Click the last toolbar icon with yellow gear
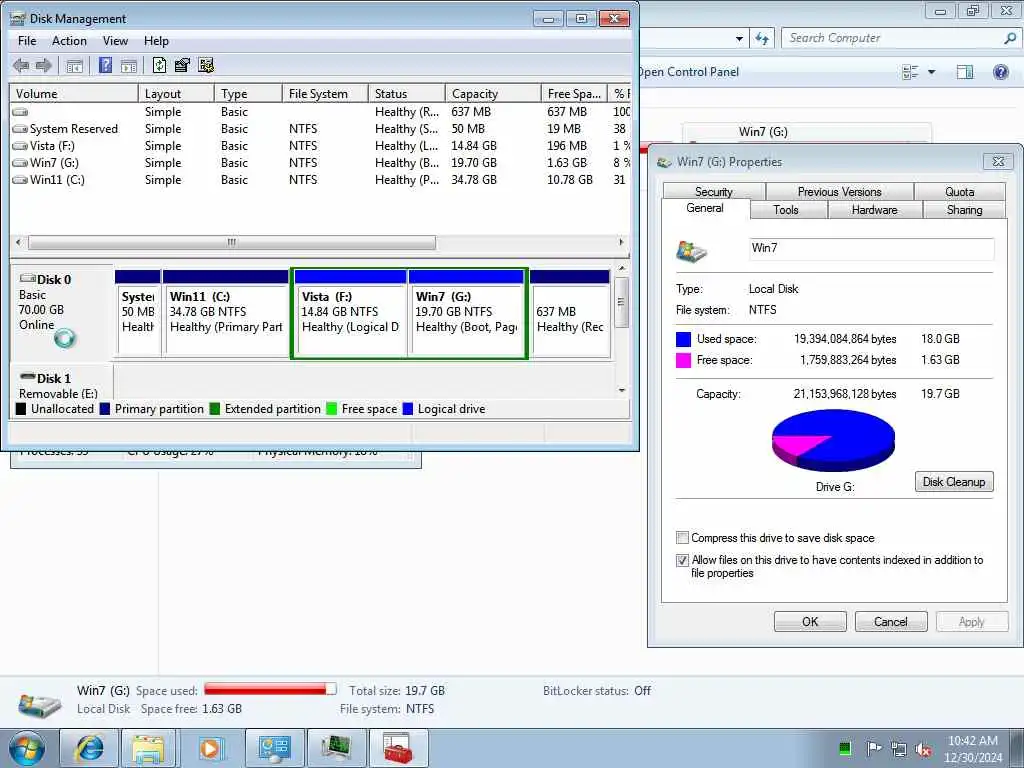The image size is (1024, 768). [x=206, y=65]
